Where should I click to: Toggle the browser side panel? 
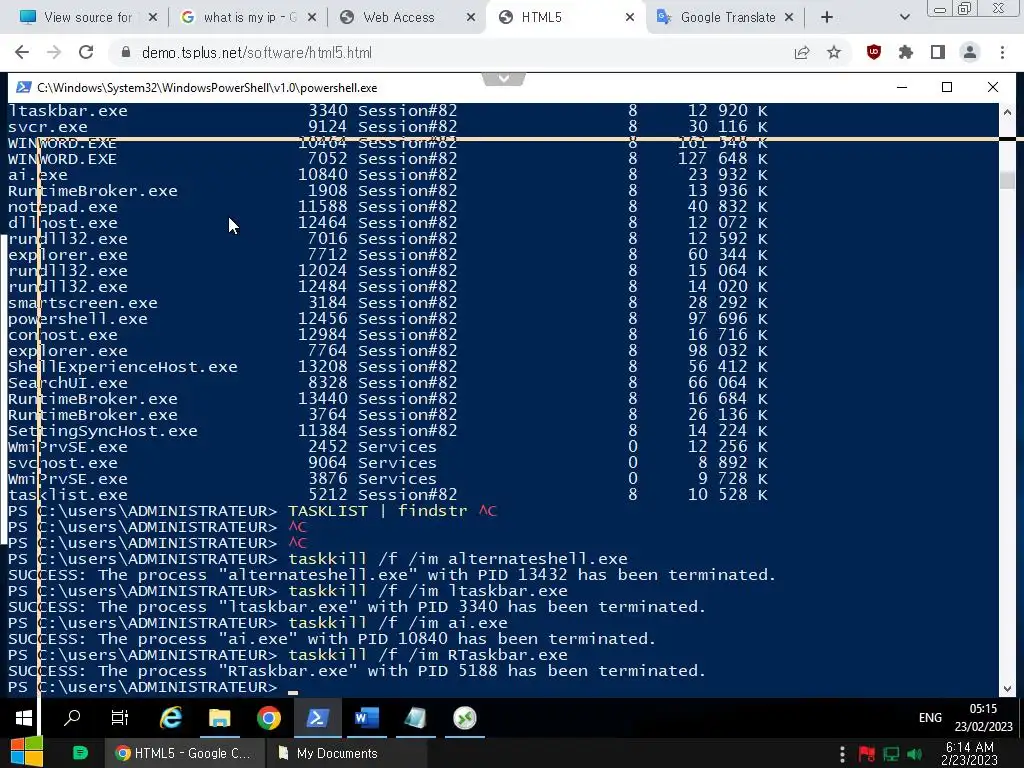[x=938, y=52]
